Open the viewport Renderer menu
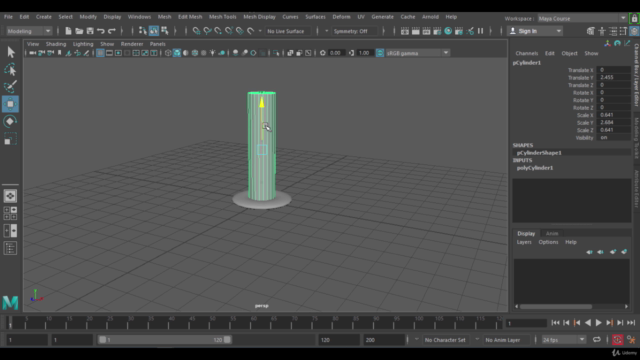Viewport: 640px width, 360px height. click(x=132, y=44)
